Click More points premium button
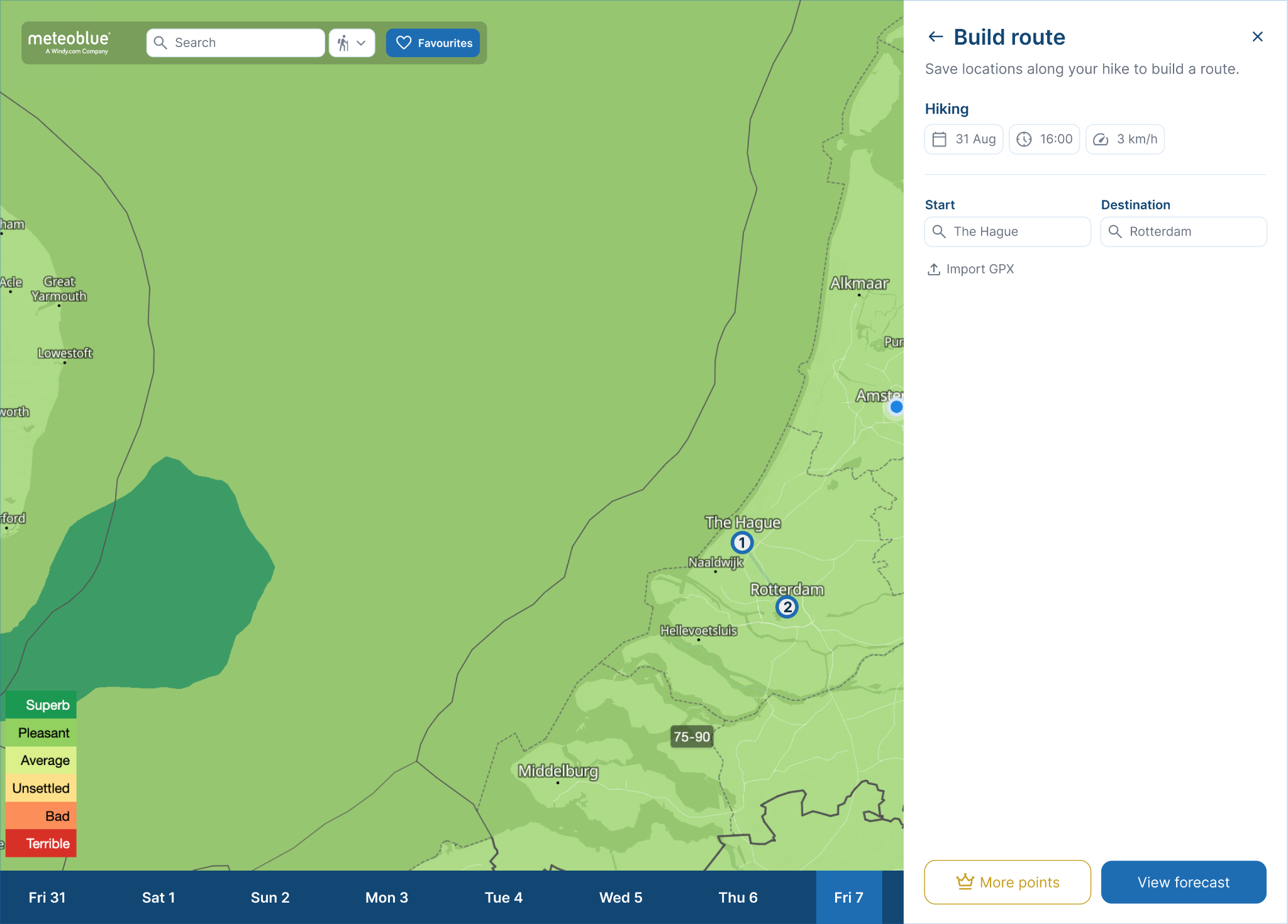This screenshot has width=1288, height=924. [x=1008, y=882]
